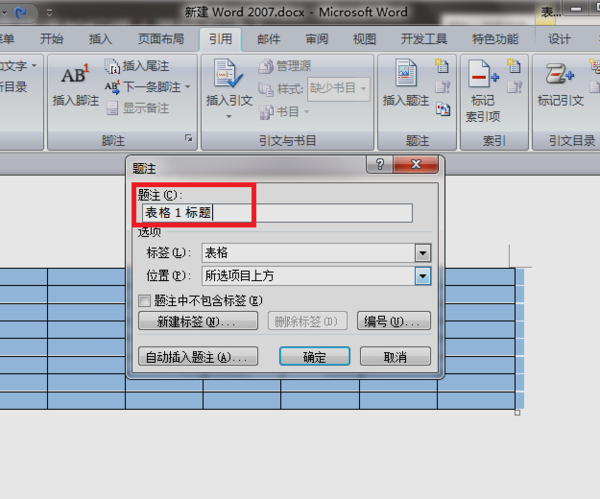Click the Insert Table of Figures icon
Viewport: 600px width, 499px height.
click(x=442, y=66)
